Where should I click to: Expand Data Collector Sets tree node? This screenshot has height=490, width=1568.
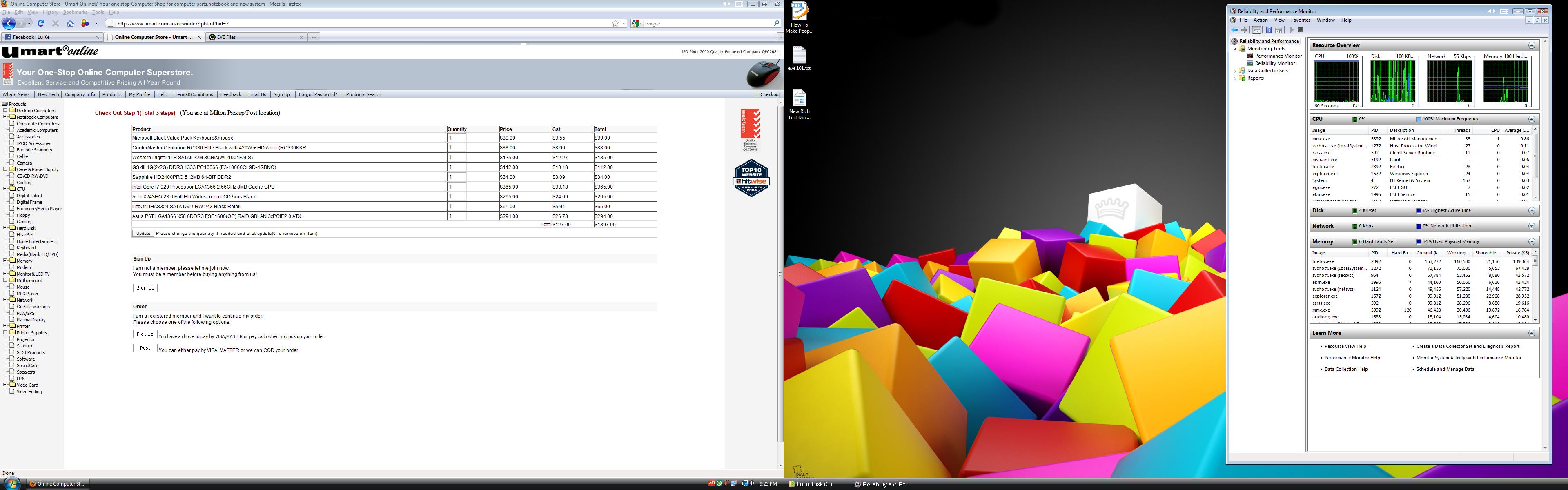click(1235, 71)
